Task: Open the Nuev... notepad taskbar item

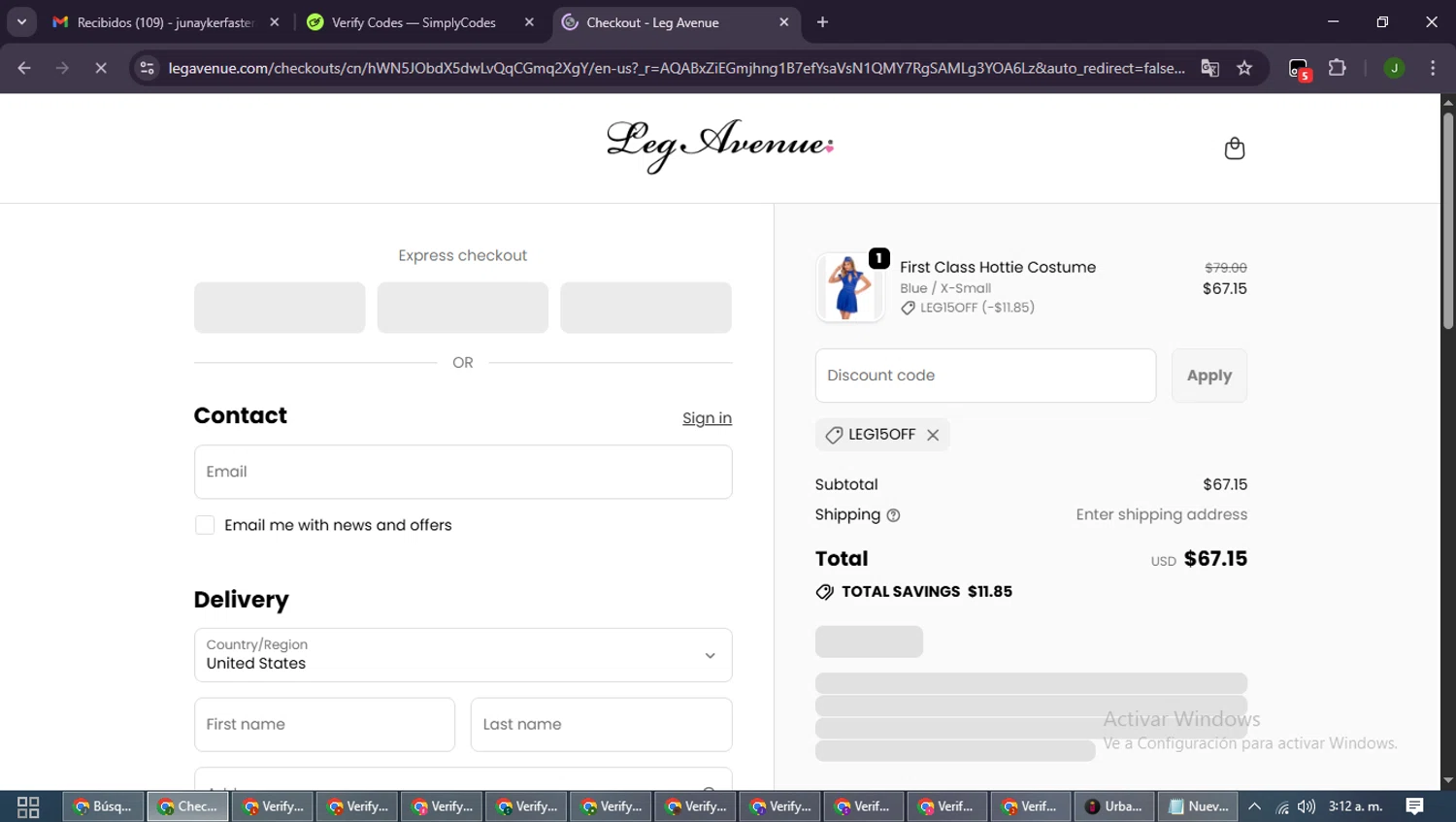Action: pyautogui.click(x=1198, y=806)
